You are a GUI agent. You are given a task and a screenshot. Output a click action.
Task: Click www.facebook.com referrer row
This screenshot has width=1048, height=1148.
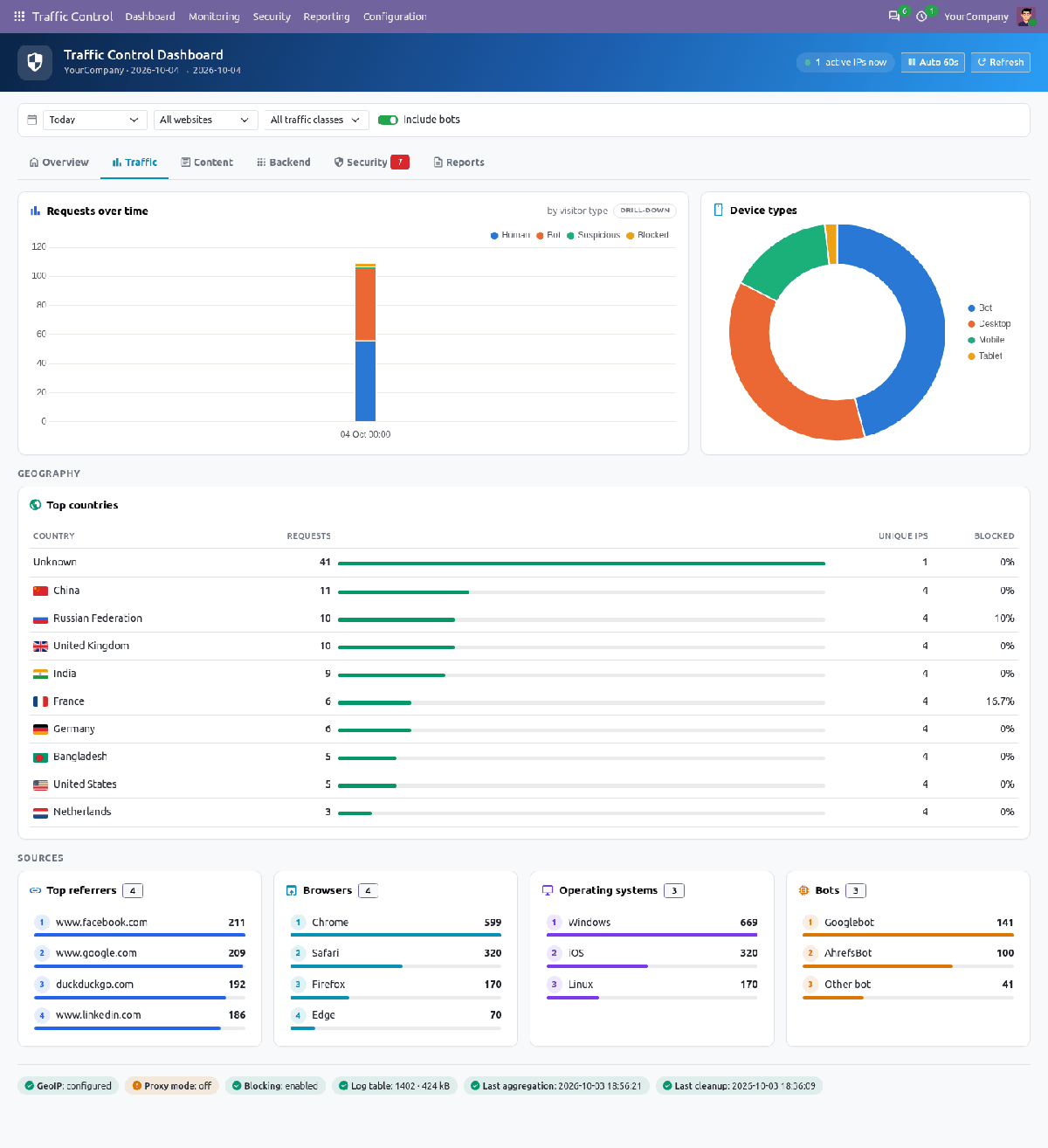click(140, 927)
